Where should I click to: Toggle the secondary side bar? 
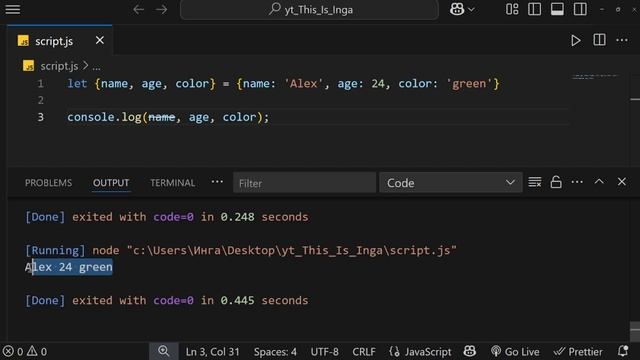point(580,9)
